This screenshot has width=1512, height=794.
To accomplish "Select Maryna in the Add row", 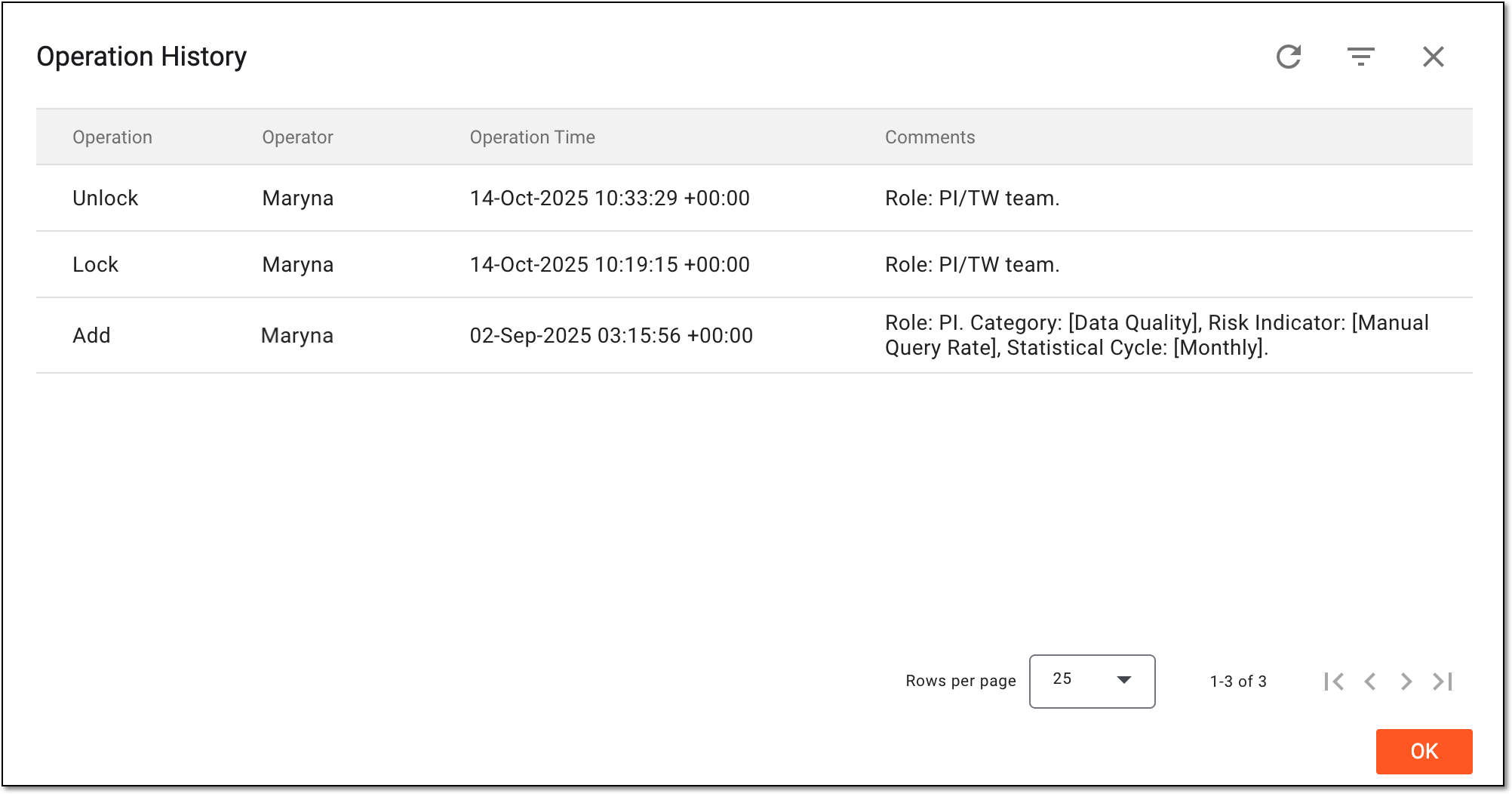I will point(297,336).
